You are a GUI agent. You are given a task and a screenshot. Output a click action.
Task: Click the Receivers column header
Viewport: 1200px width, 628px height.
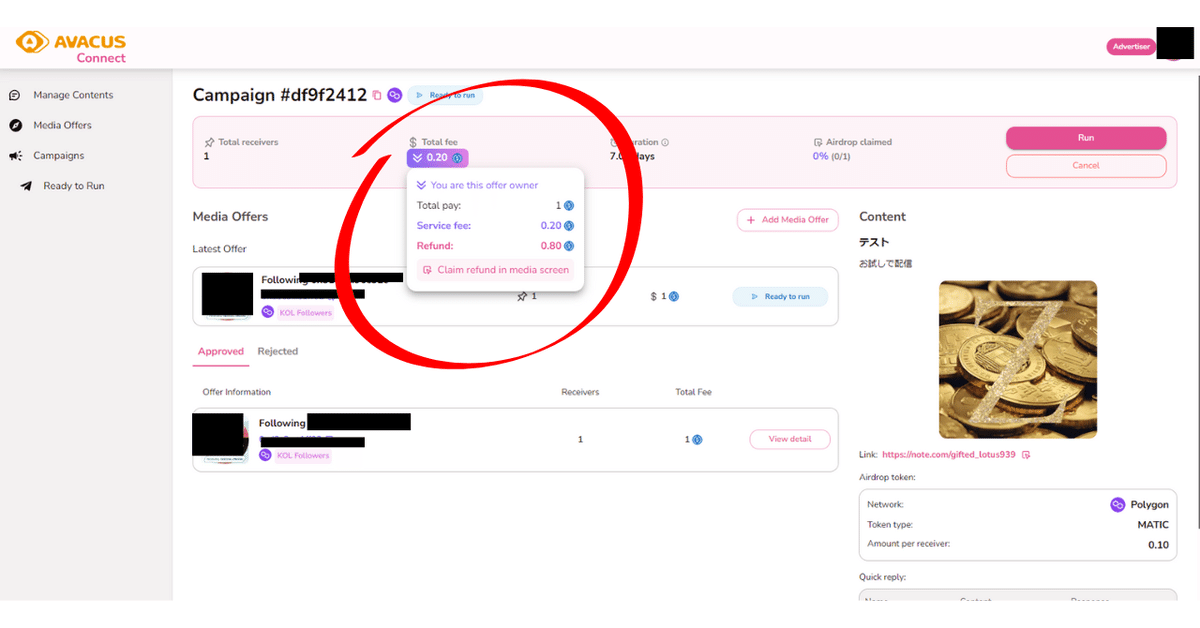click(580, 392)
